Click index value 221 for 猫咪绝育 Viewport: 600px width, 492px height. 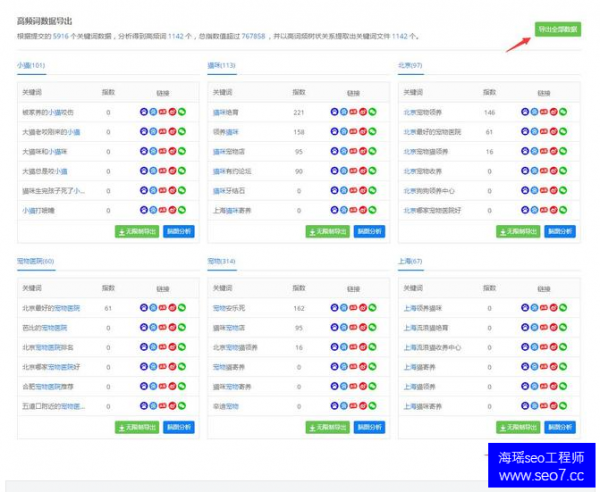299,112
